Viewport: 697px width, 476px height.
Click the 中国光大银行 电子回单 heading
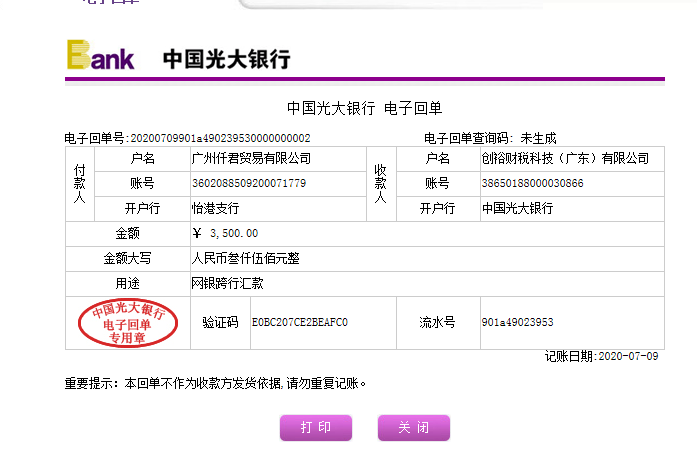pyautogui.click(x=365, y=108)
